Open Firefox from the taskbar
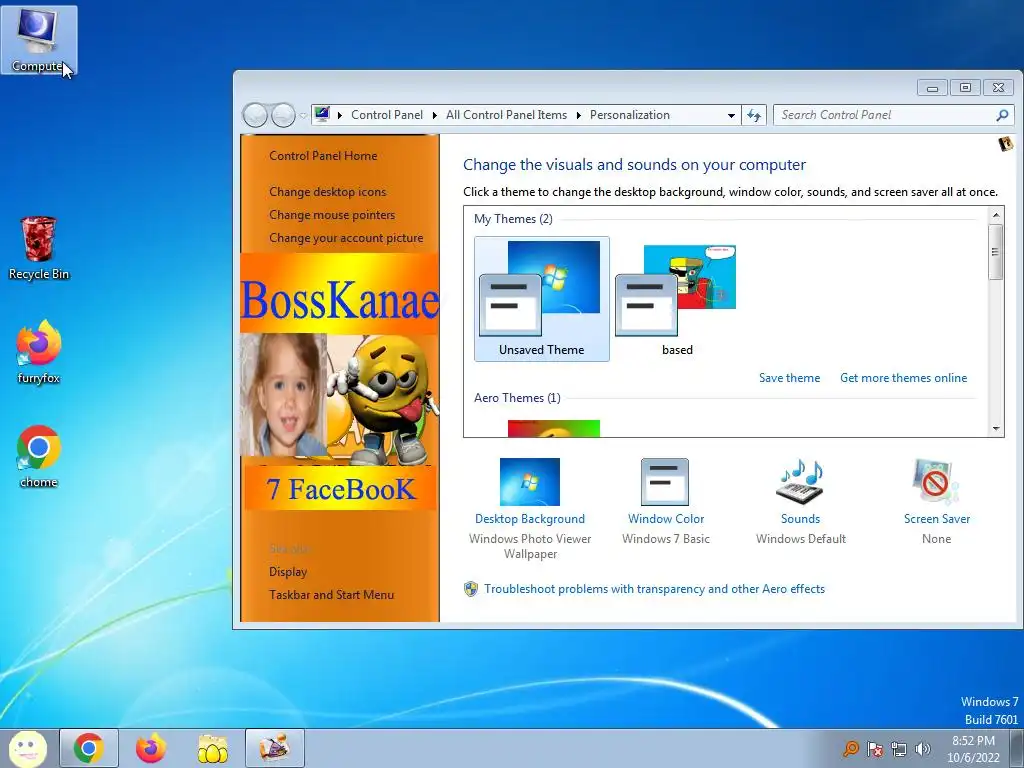This screenshot has width=1024, height=768. [x=150, y=748]
